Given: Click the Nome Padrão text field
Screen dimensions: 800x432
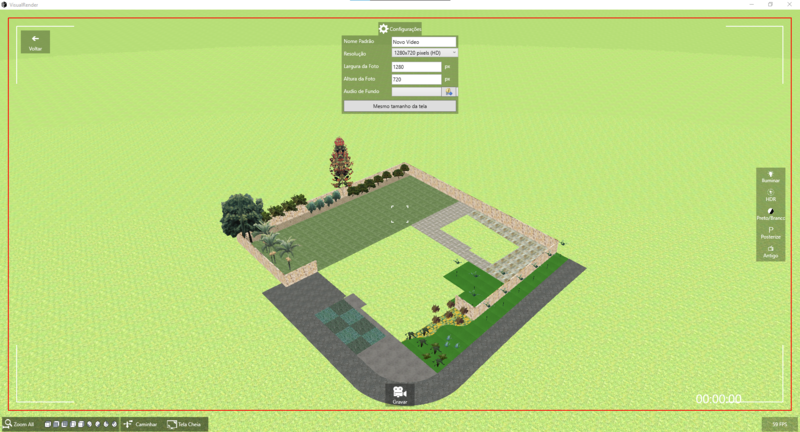Looking at the screenshot, I should tap(423, 42).
